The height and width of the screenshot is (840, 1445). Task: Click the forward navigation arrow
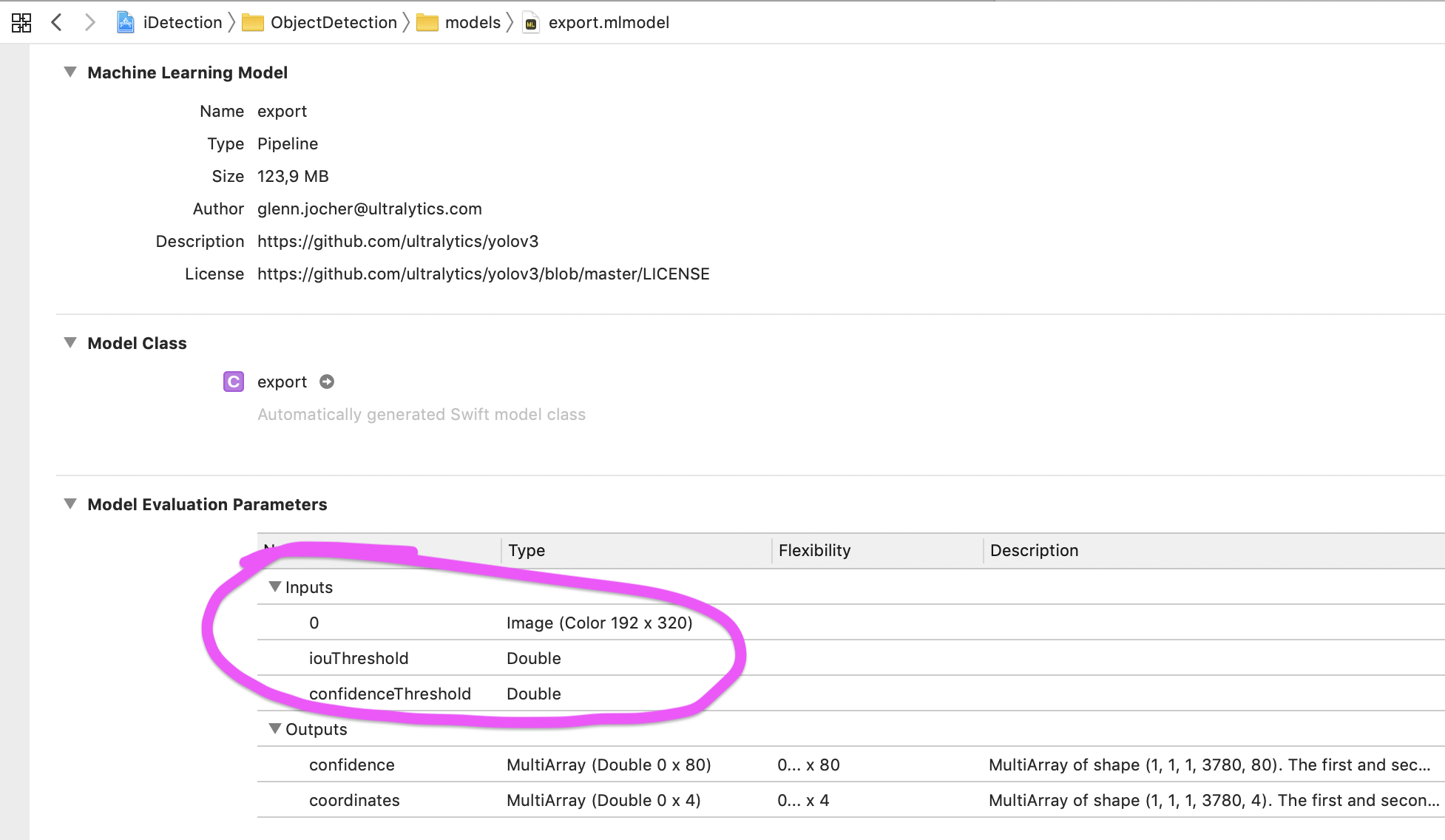89,22
